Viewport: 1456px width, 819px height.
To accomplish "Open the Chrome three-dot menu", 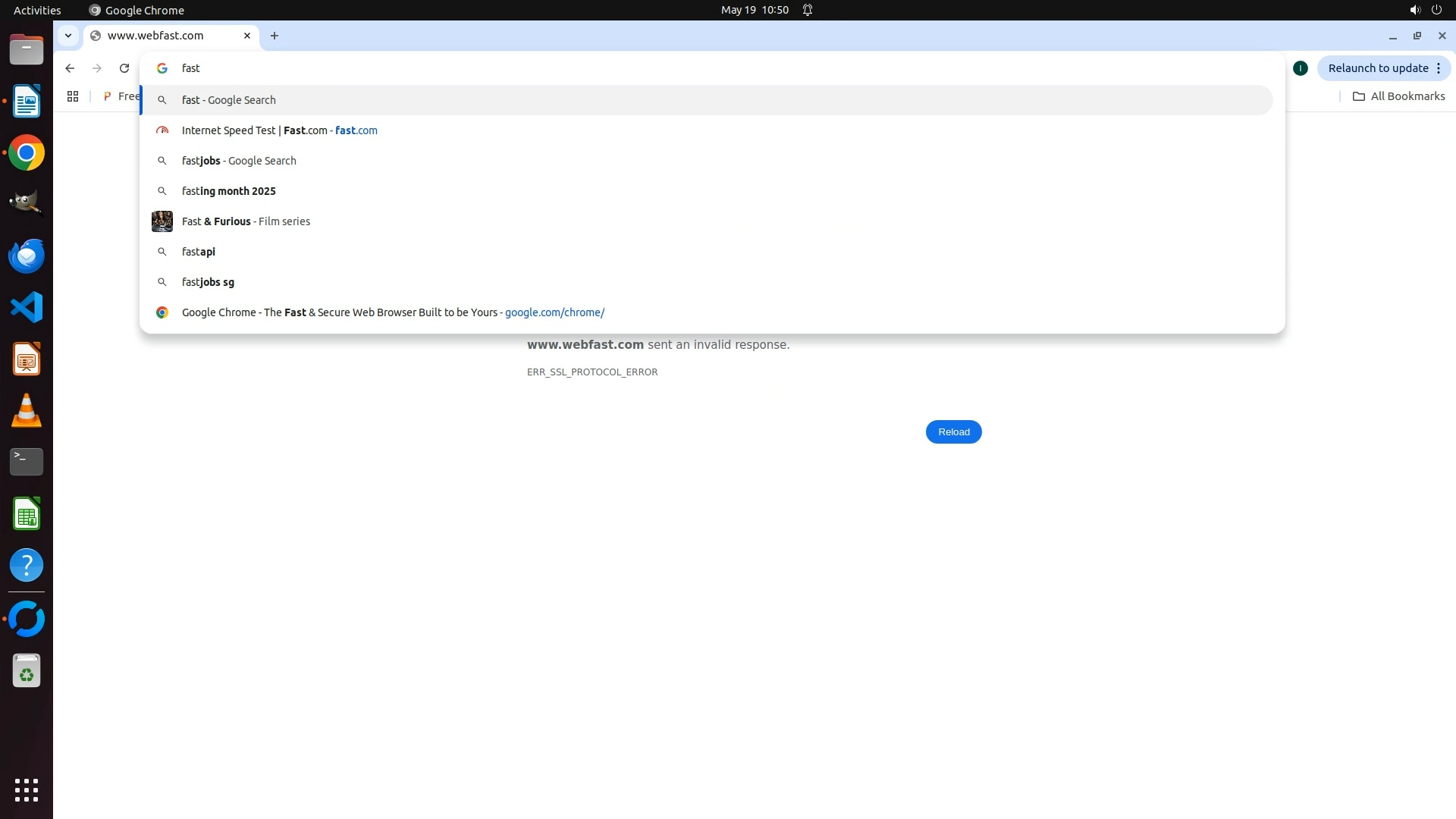I will pyautogui.click(x=1439, y=68).
